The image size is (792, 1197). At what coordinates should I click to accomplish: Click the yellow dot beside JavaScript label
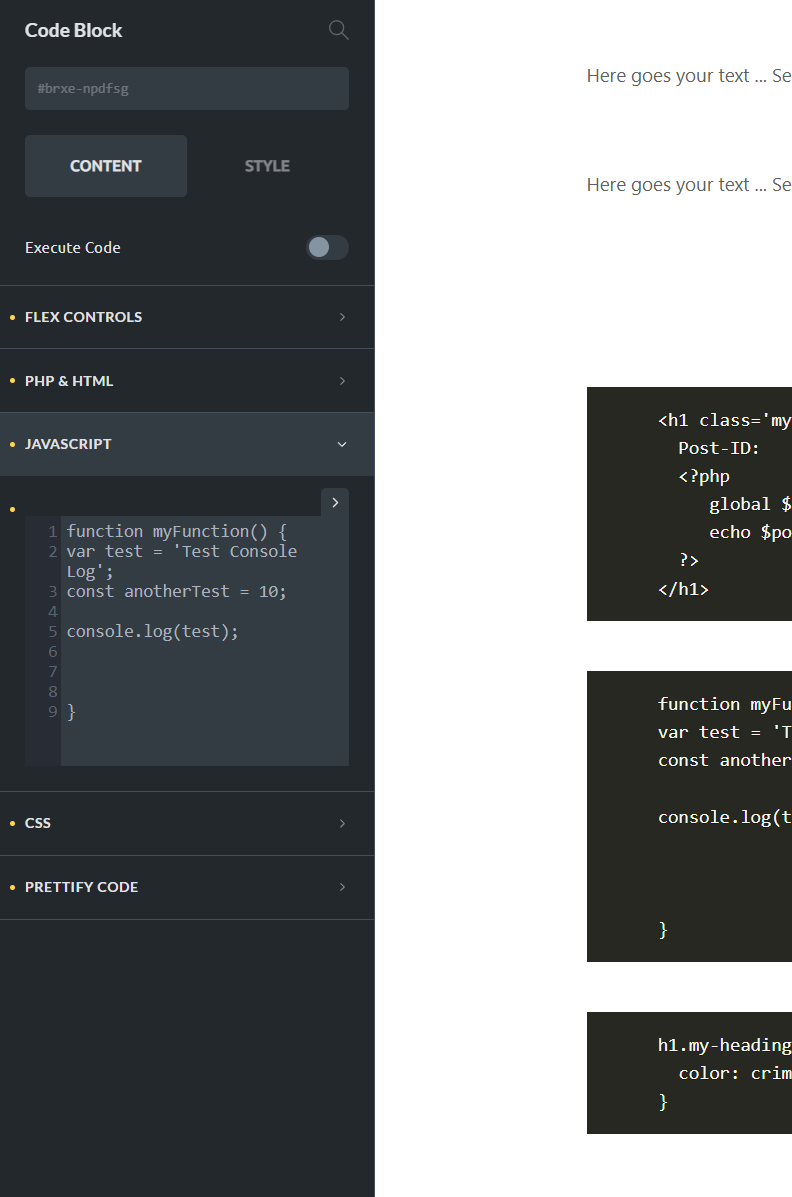coord(12,444)
